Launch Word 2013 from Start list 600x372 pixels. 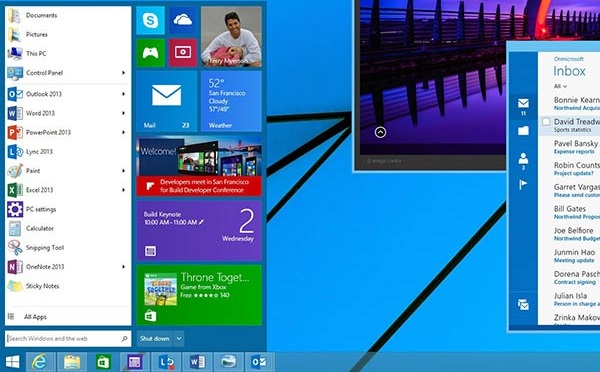coord(69,113)
